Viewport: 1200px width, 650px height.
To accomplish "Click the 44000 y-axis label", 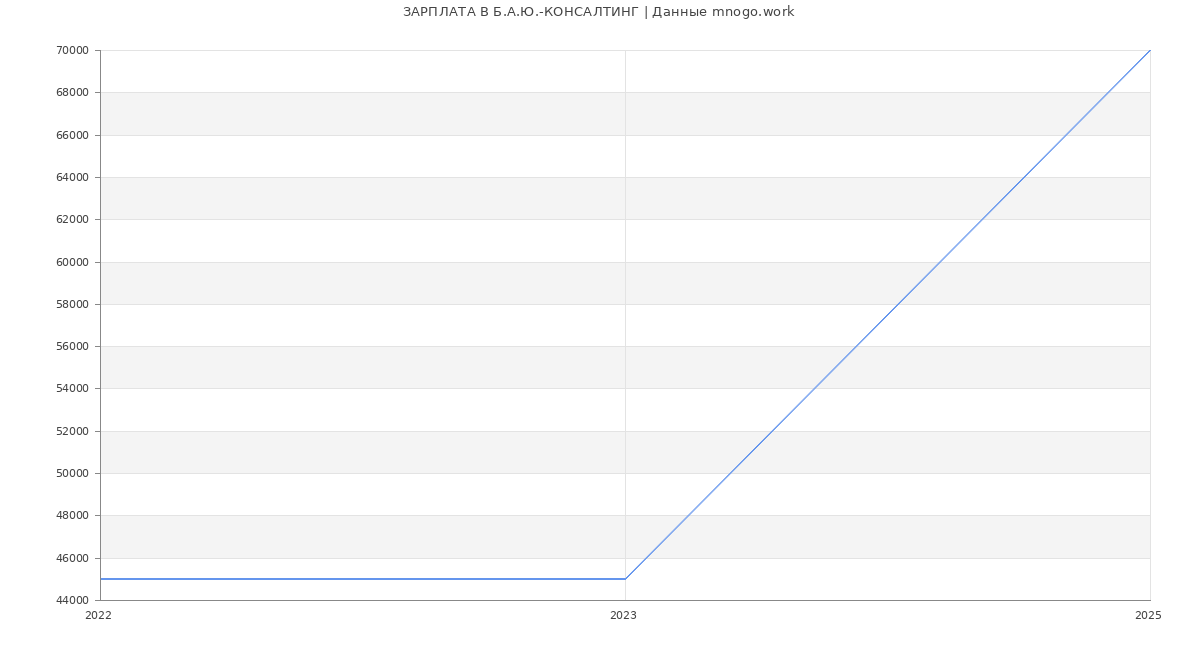I will tap(72, 600).
